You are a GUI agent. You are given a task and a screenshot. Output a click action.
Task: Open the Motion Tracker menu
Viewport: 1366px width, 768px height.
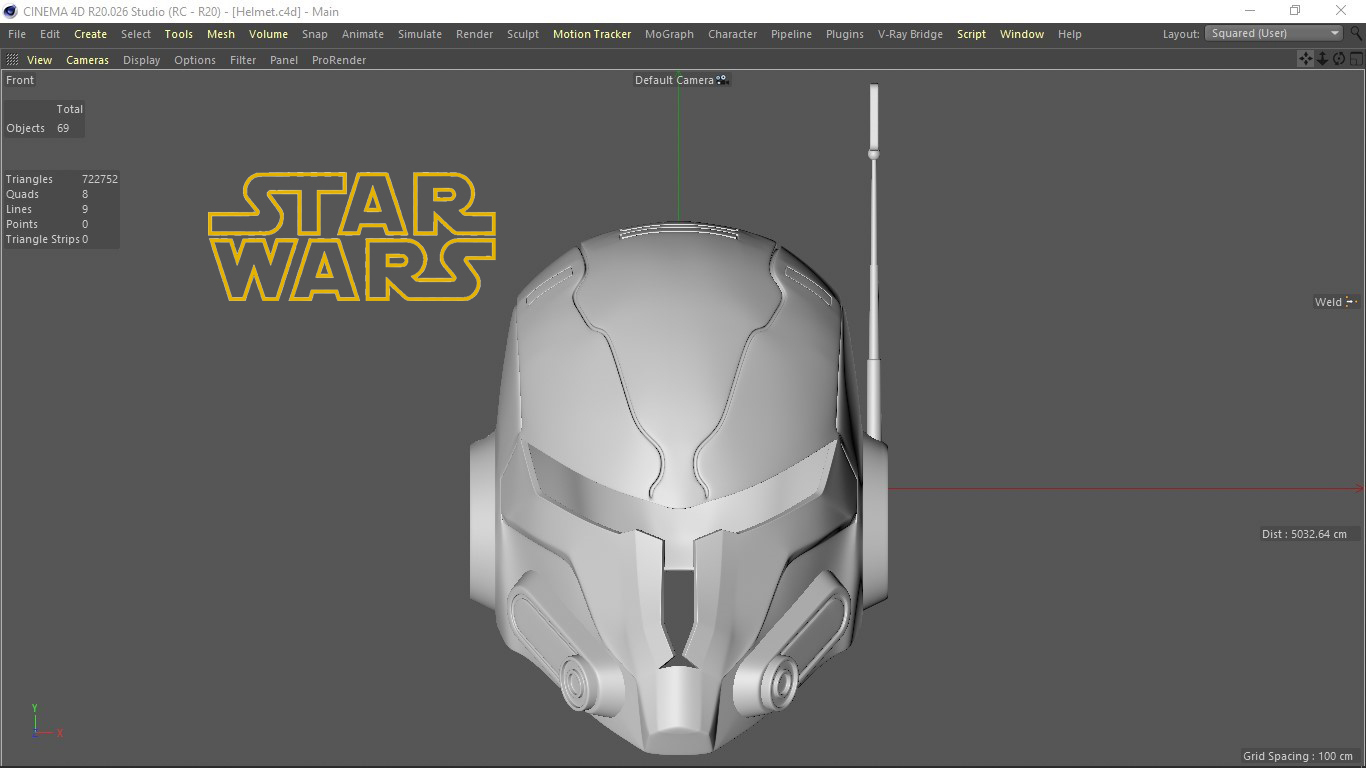click(x=592, y=34)
